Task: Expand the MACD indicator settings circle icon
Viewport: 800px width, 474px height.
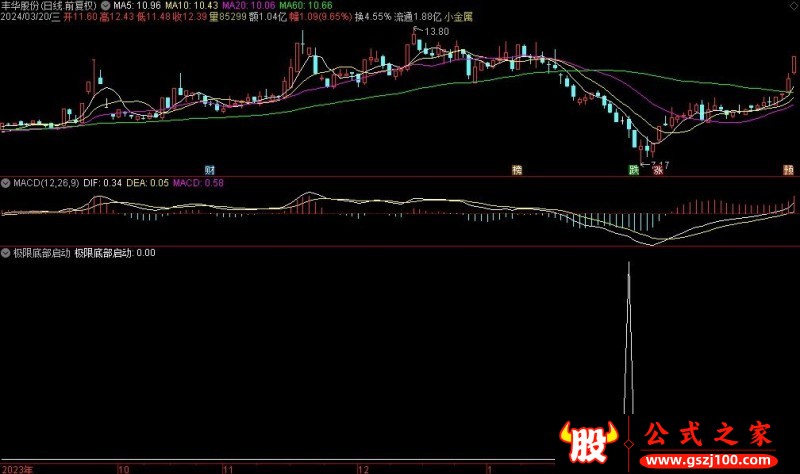Action: [x=6, y=183]
